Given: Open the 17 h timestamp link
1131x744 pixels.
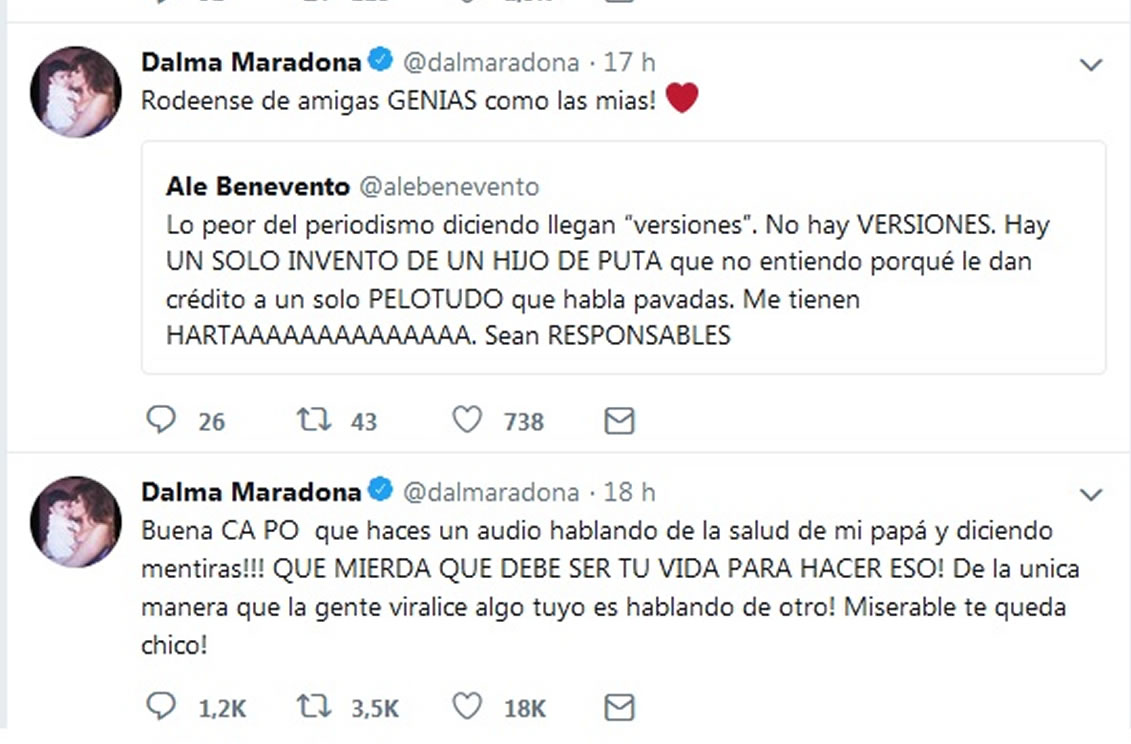Looking at the screenshot, I should pyautogui.click(x=630, y=62).
